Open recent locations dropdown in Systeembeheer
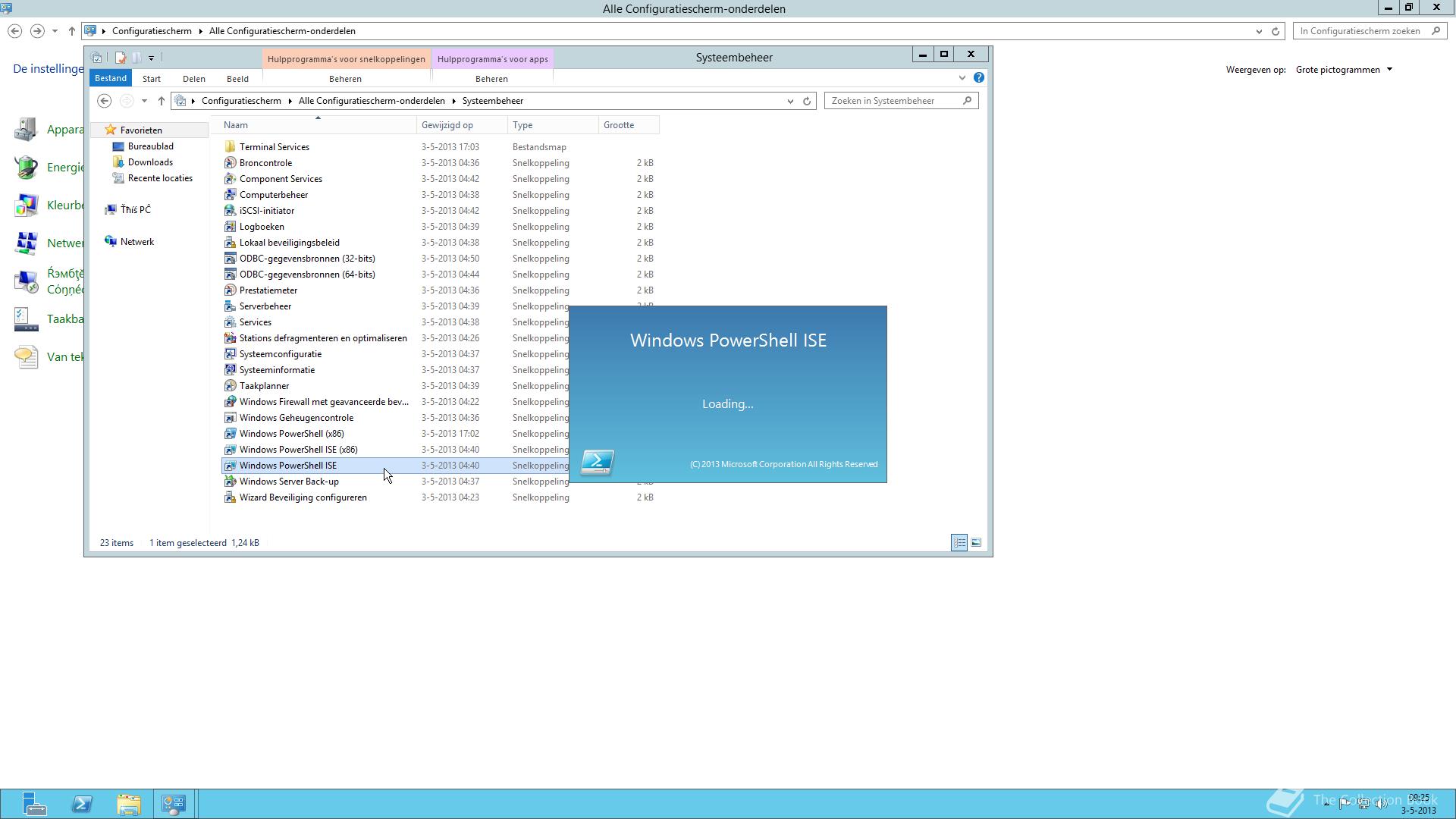The width and height of the screenshot is (1456, 819). 144,101
